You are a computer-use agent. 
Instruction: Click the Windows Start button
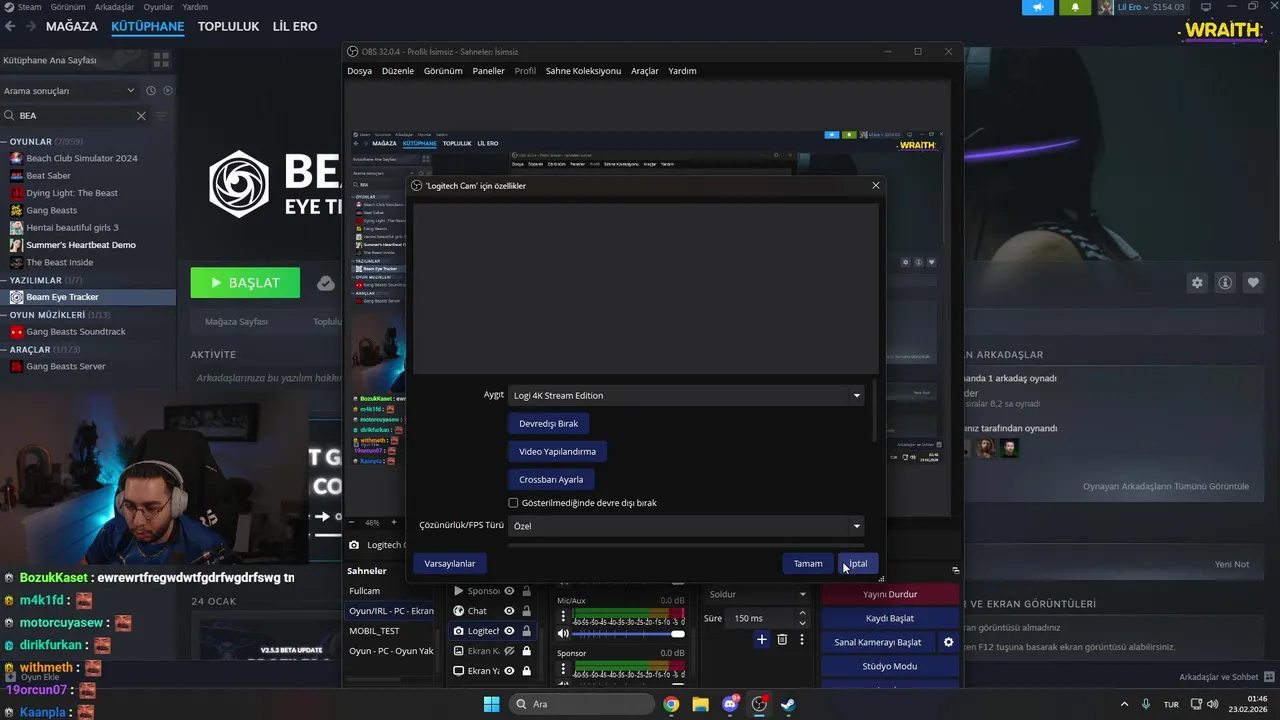pos(491,704)
